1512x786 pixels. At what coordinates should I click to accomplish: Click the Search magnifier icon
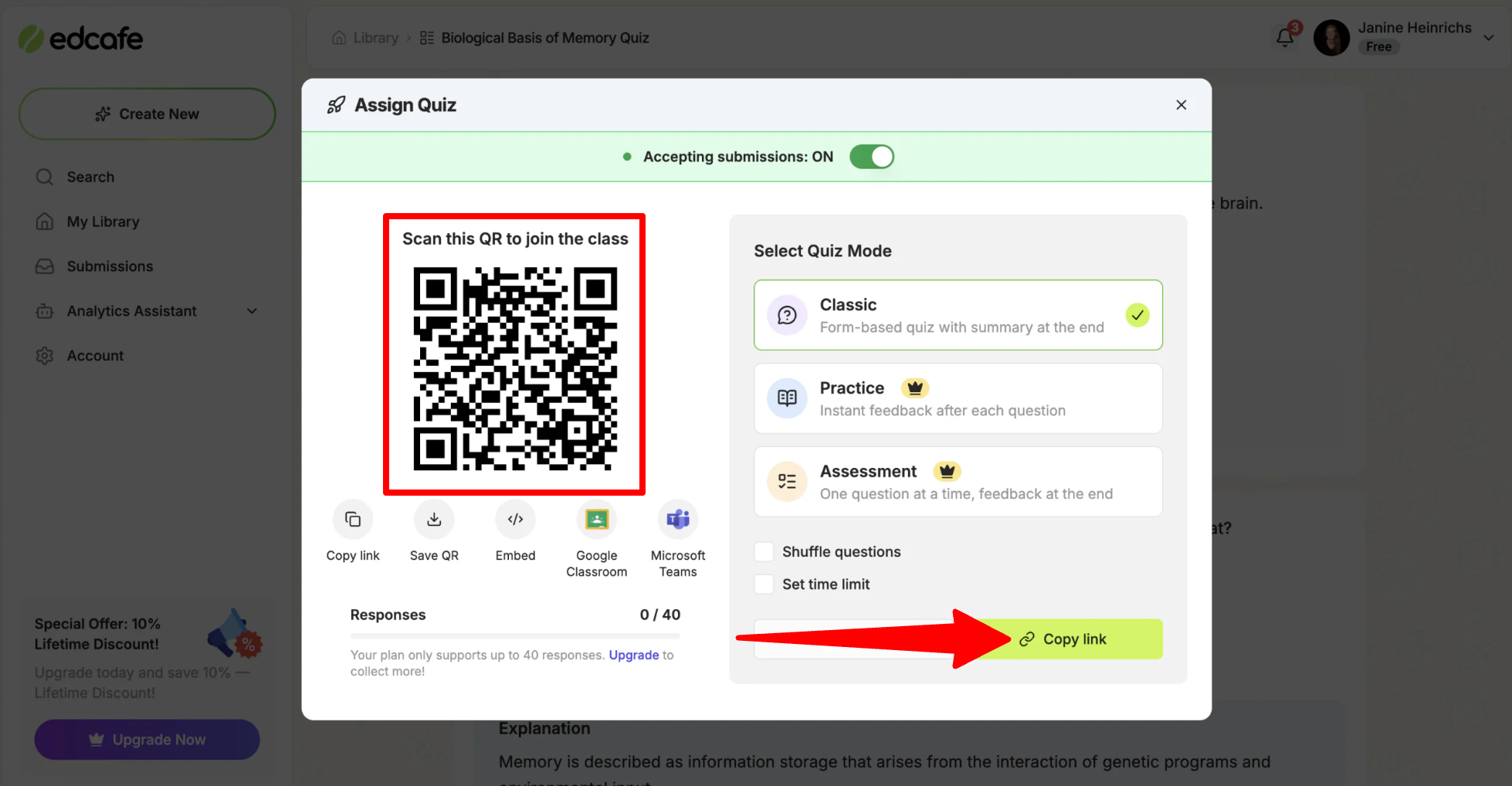45,177
